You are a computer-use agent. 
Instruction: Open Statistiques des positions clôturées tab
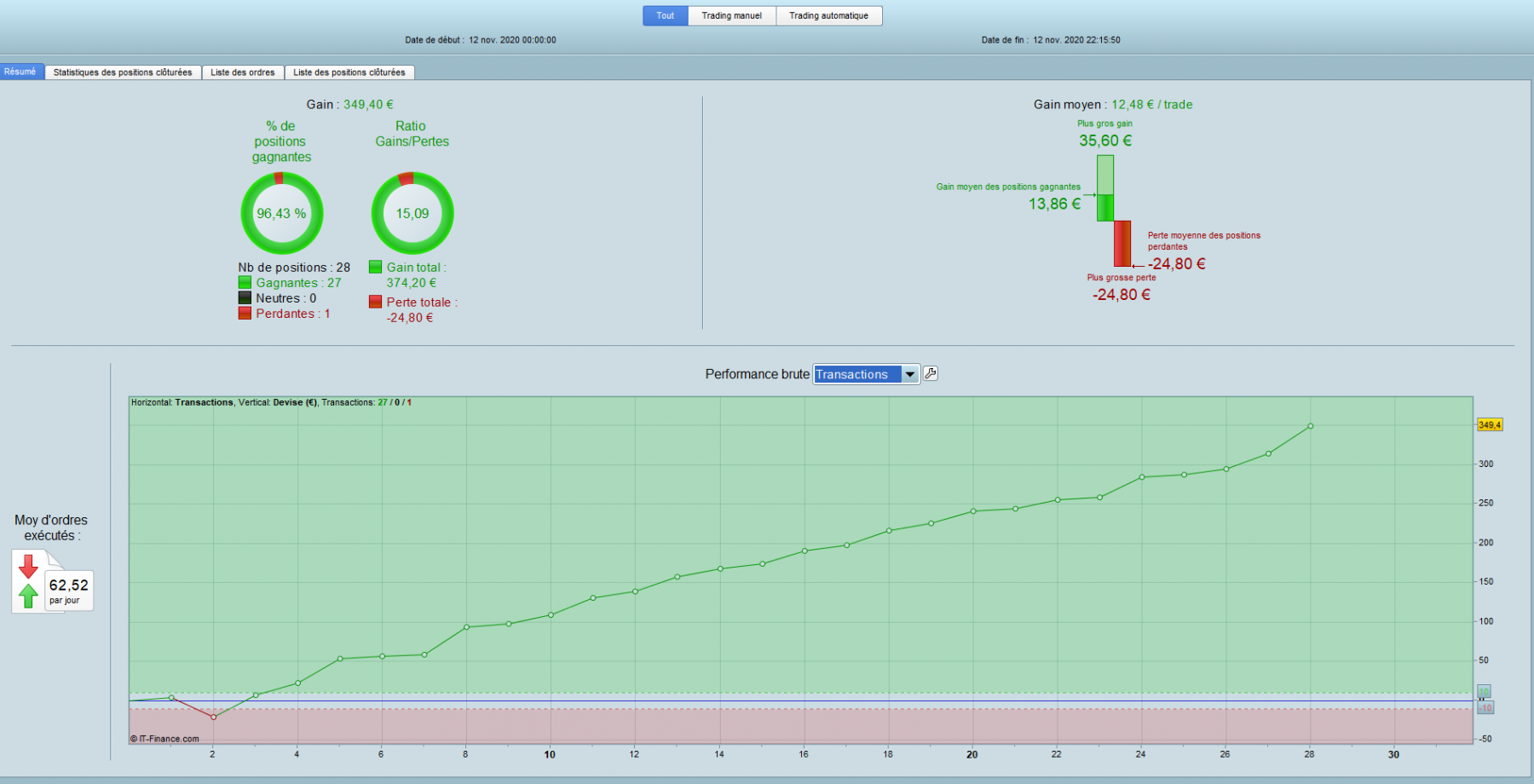coord(123,72)
